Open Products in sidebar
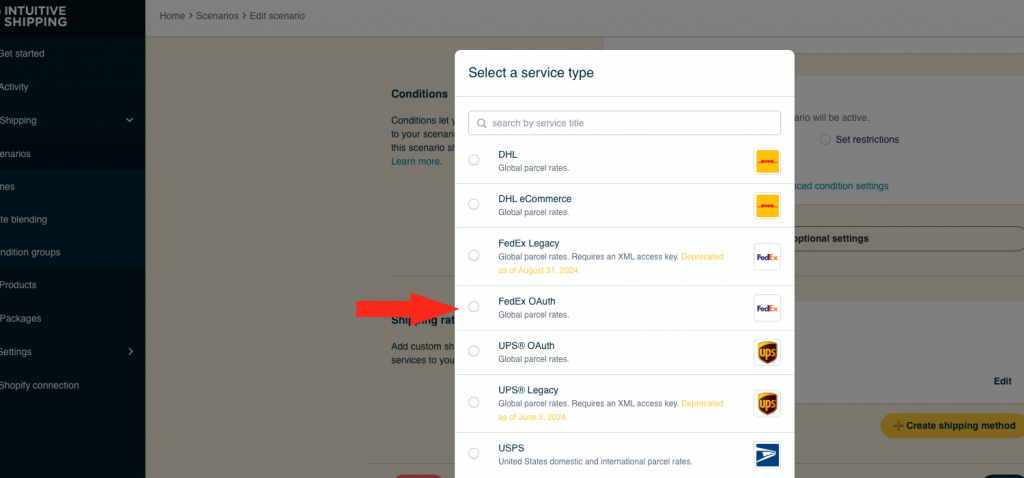 point(18,285)
